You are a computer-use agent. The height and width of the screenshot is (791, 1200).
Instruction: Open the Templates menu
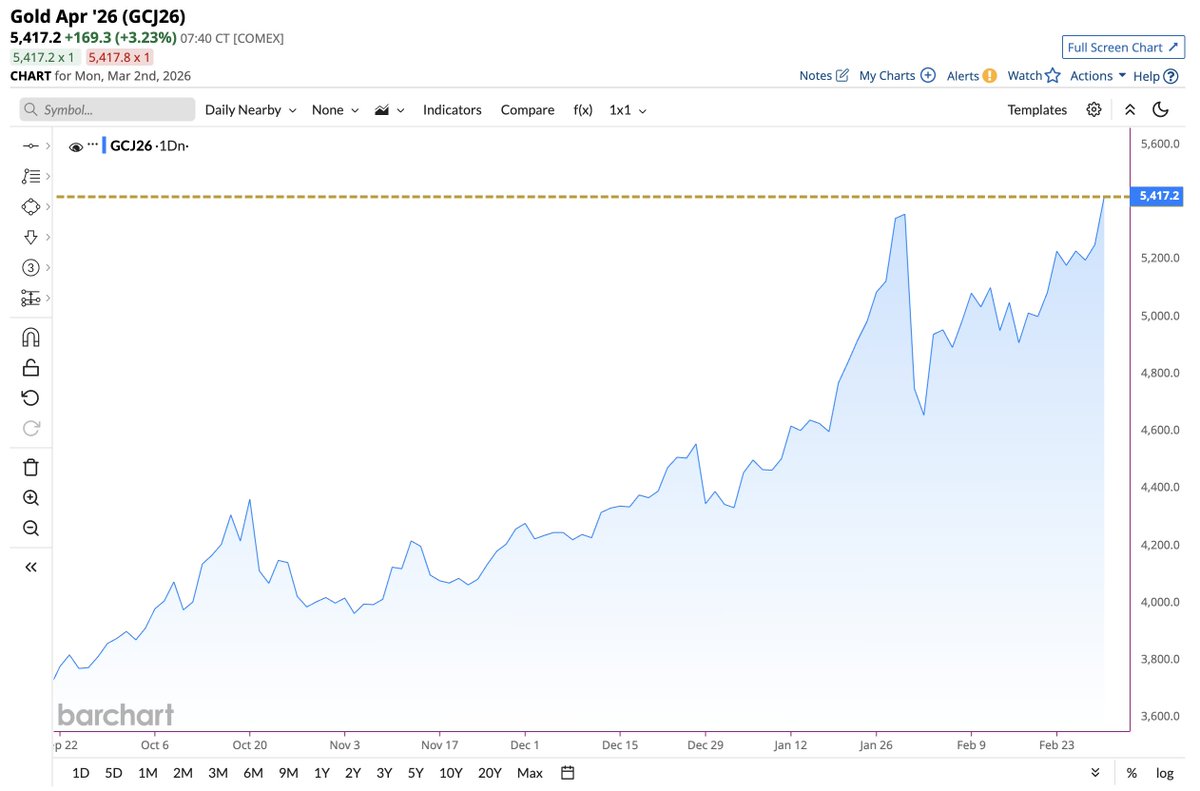pyautogui.click(x=1037, y=110)
